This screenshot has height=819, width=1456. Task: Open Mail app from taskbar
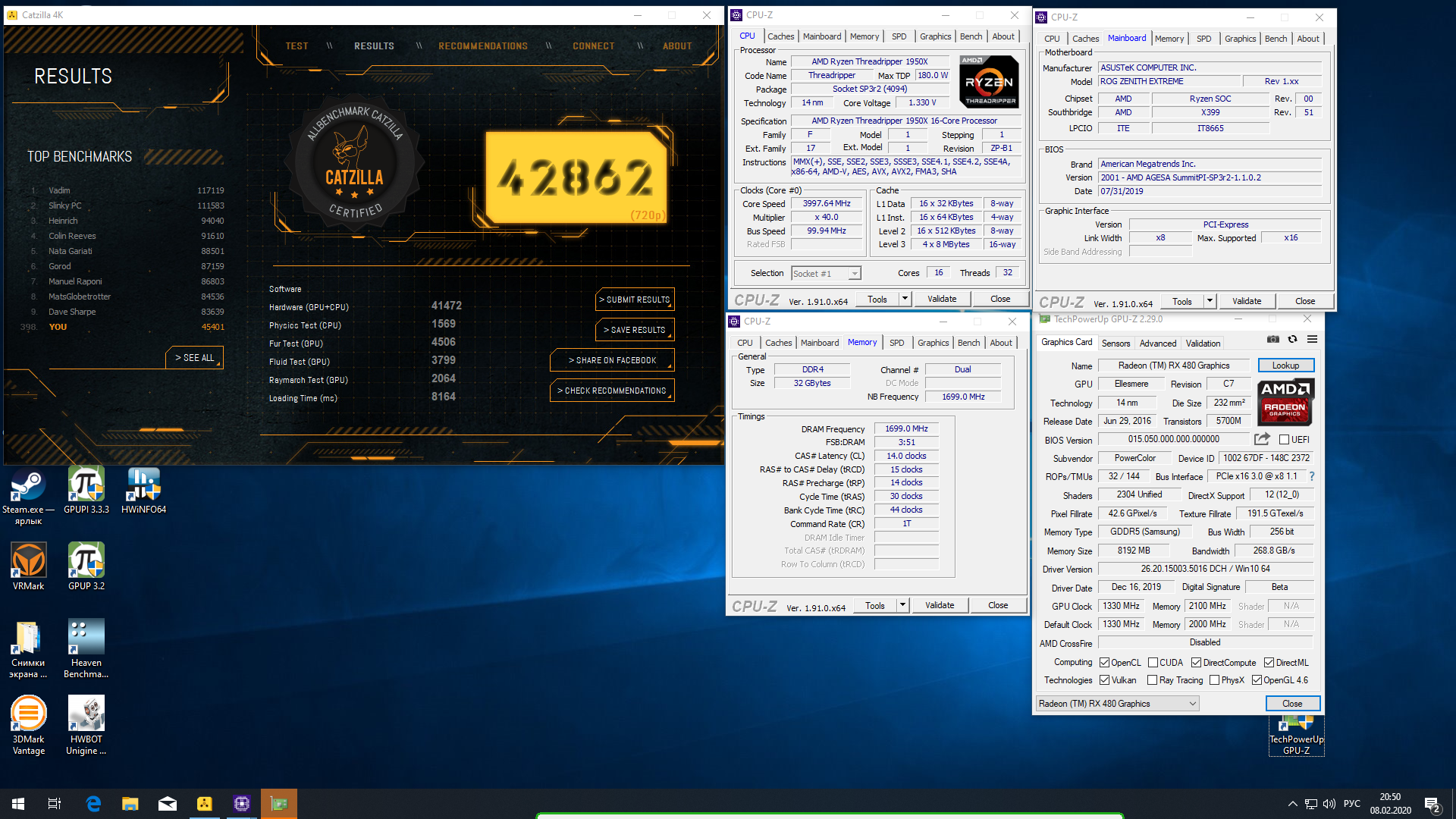pos(168,804)
